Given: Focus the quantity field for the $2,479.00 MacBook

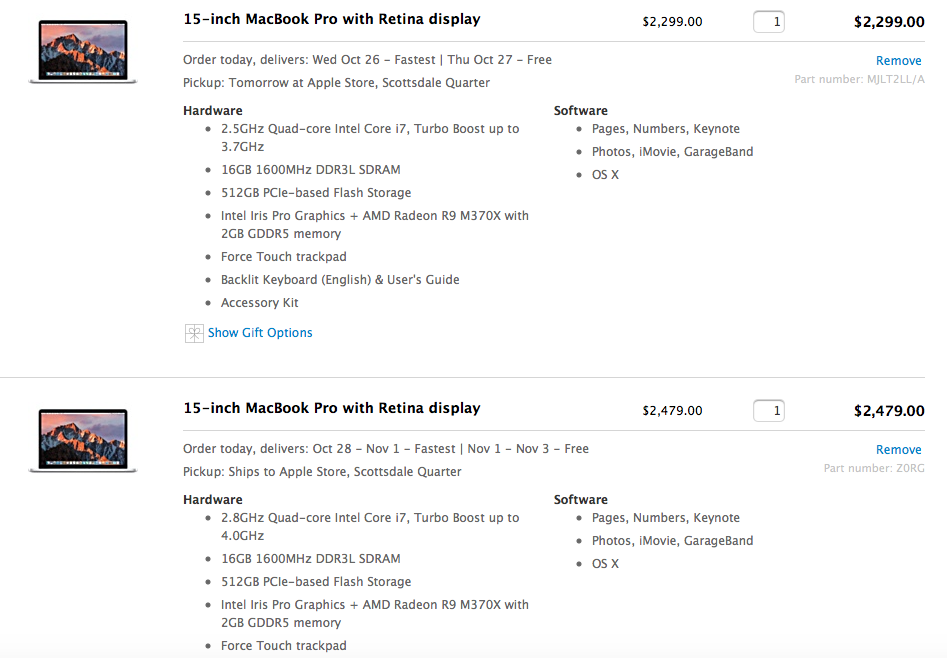Looking at the screenshot, I should click(768, 410).
